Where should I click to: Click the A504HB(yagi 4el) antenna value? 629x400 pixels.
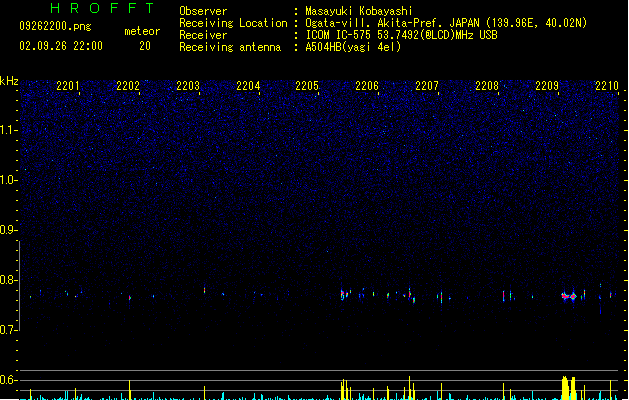click(353, 47)
